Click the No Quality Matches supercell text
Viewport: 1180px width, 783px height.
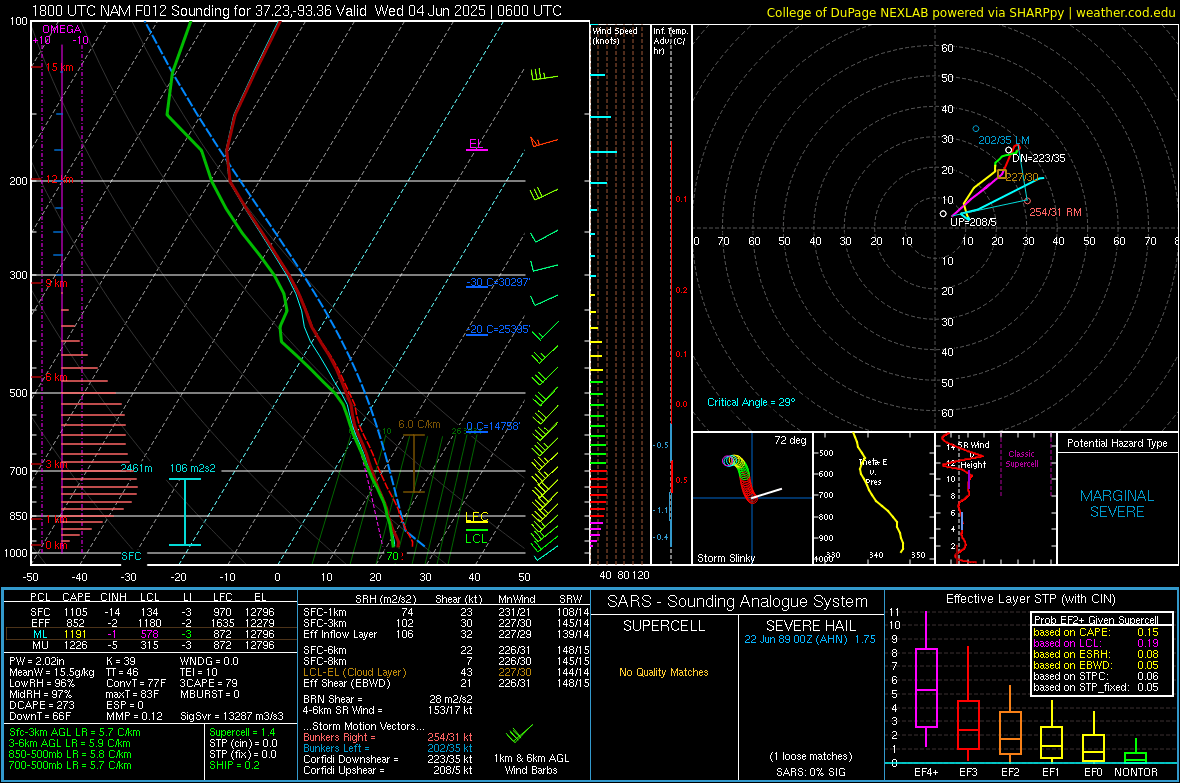[x=664, y=672]
